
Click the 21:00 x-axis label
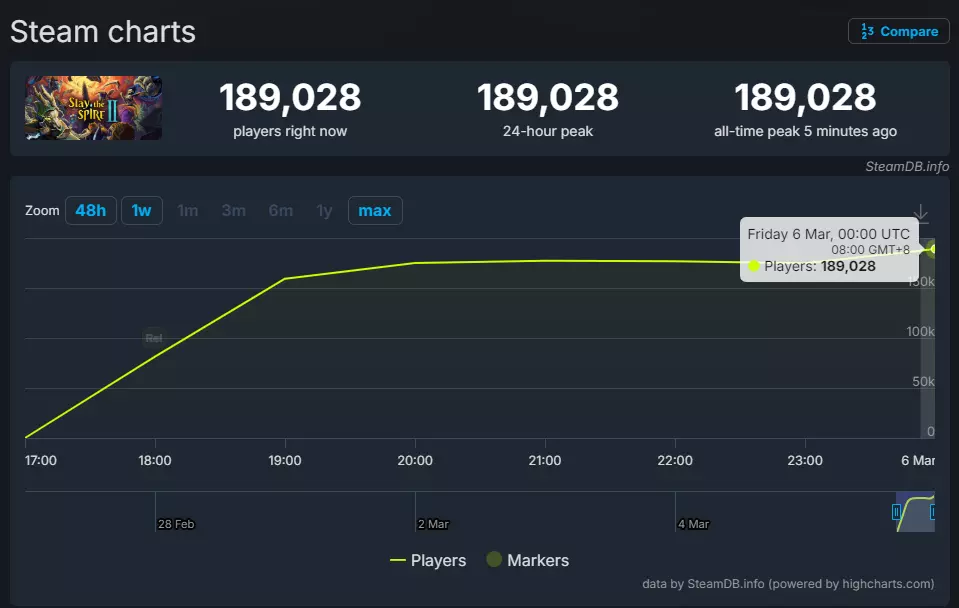544,460
